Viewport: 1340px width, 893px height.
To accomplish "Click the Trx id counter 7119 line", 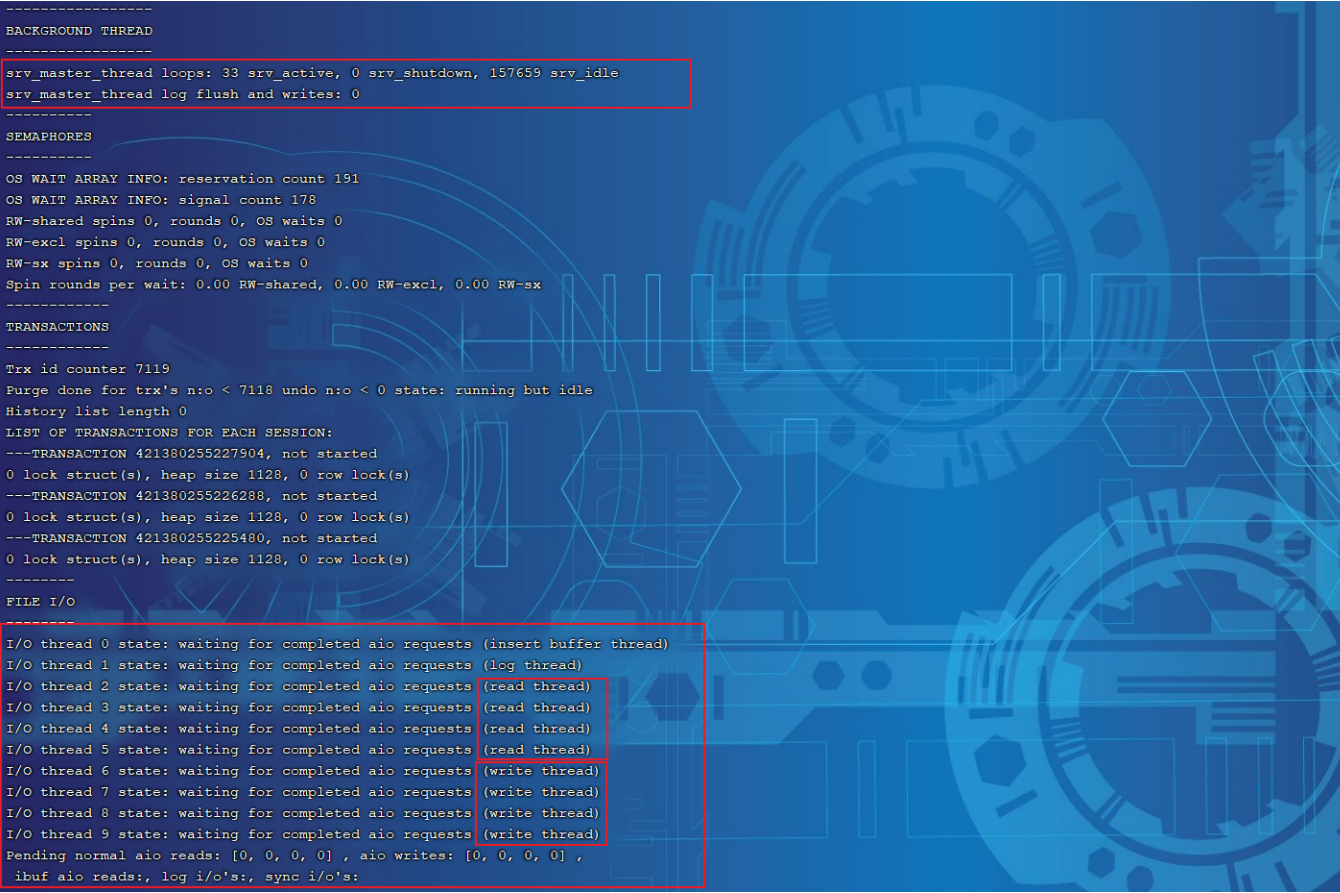I will [x=88, y=369].
